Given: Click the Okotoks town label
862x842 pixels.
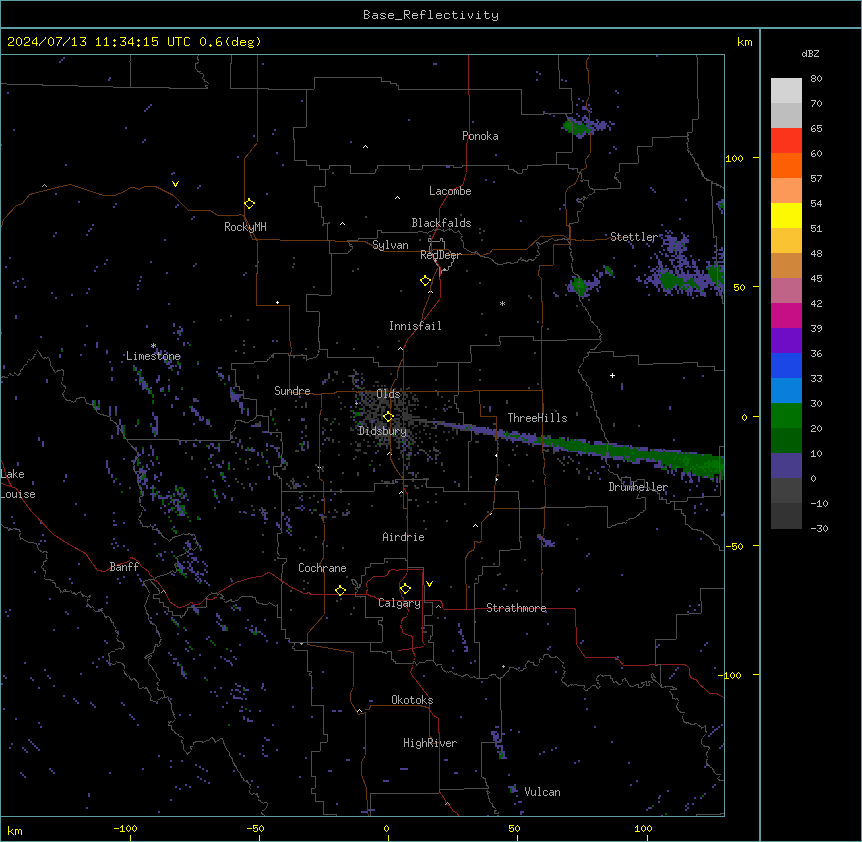Looking at the screenshot, I should tap(412, 700).
